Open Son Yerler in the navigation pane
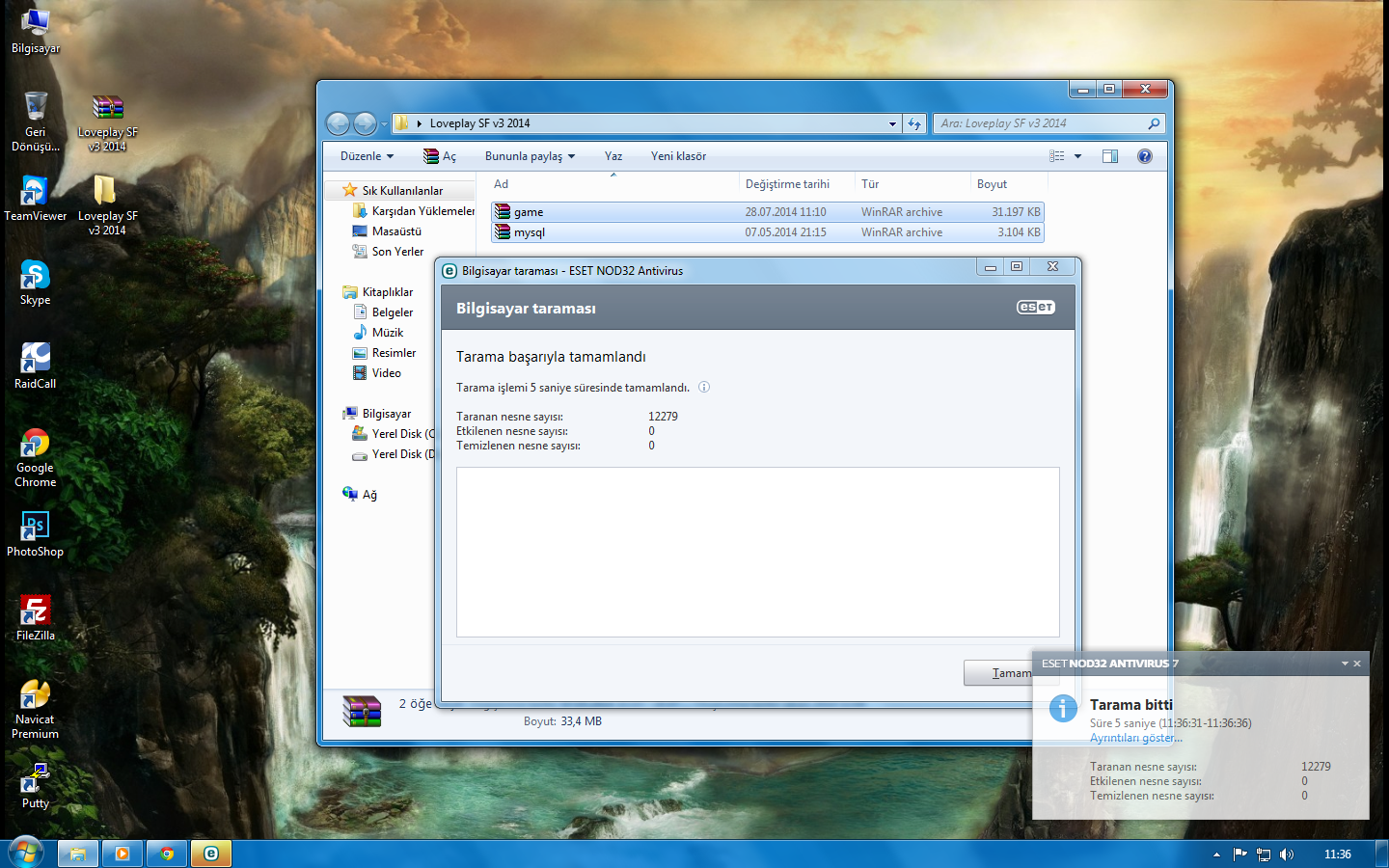This screenshot has height=868, width=1389. coord(388,252)
